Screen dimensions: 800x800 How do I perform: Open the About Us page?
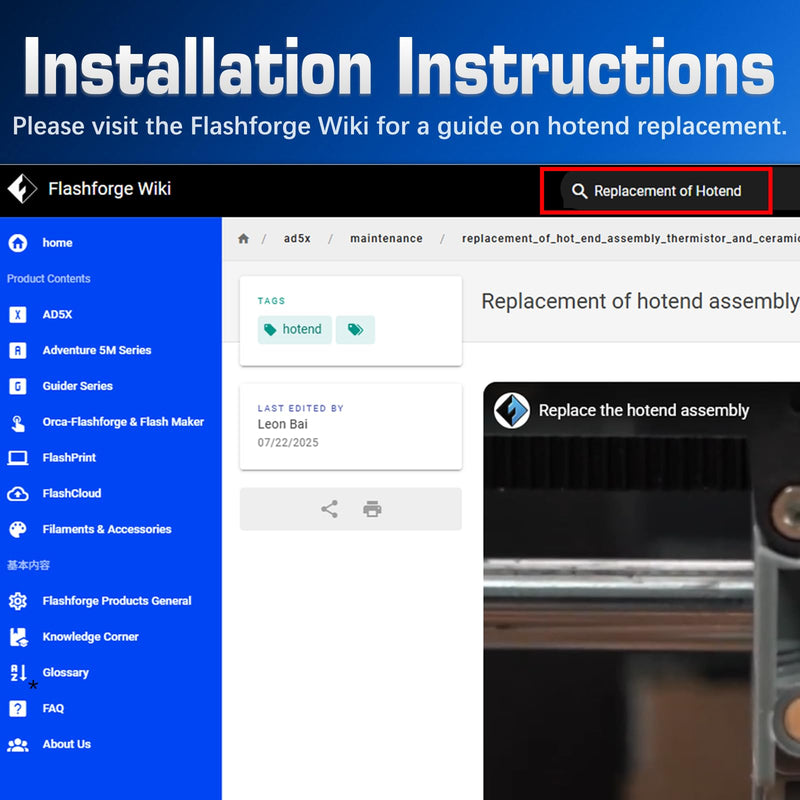point(66,744)
